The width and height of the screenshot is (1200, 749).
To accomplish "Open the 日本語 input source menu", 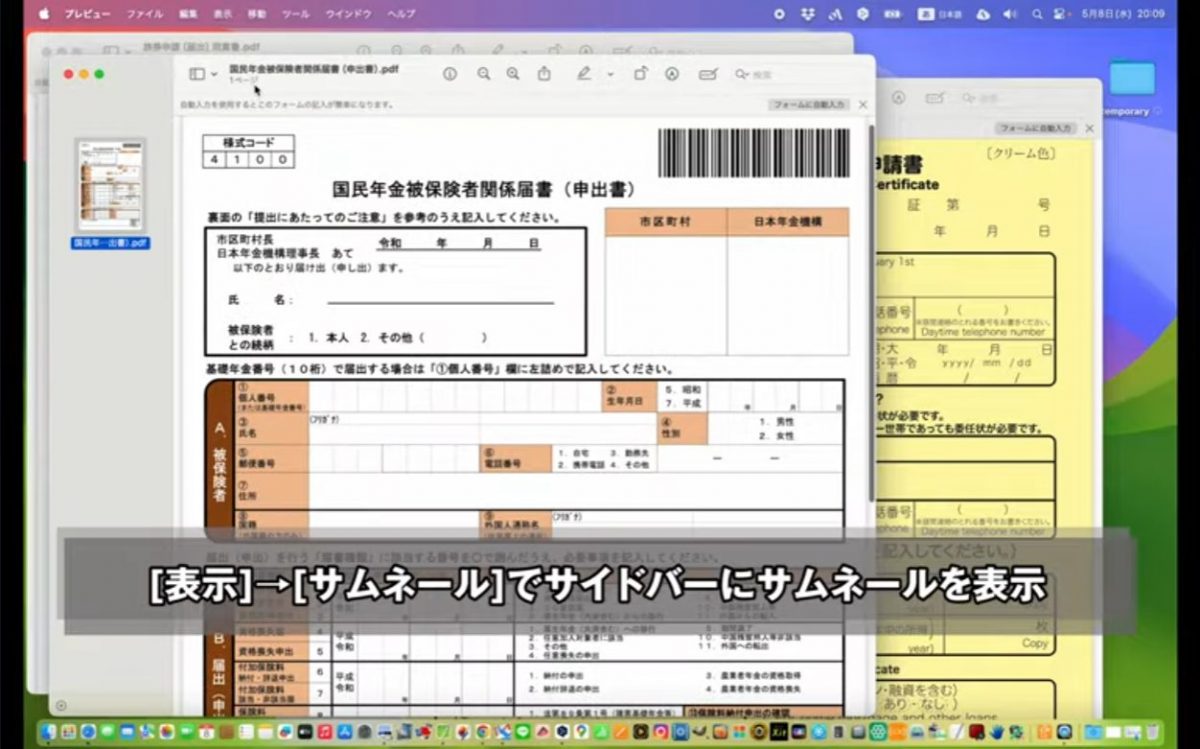I will 940,14.
